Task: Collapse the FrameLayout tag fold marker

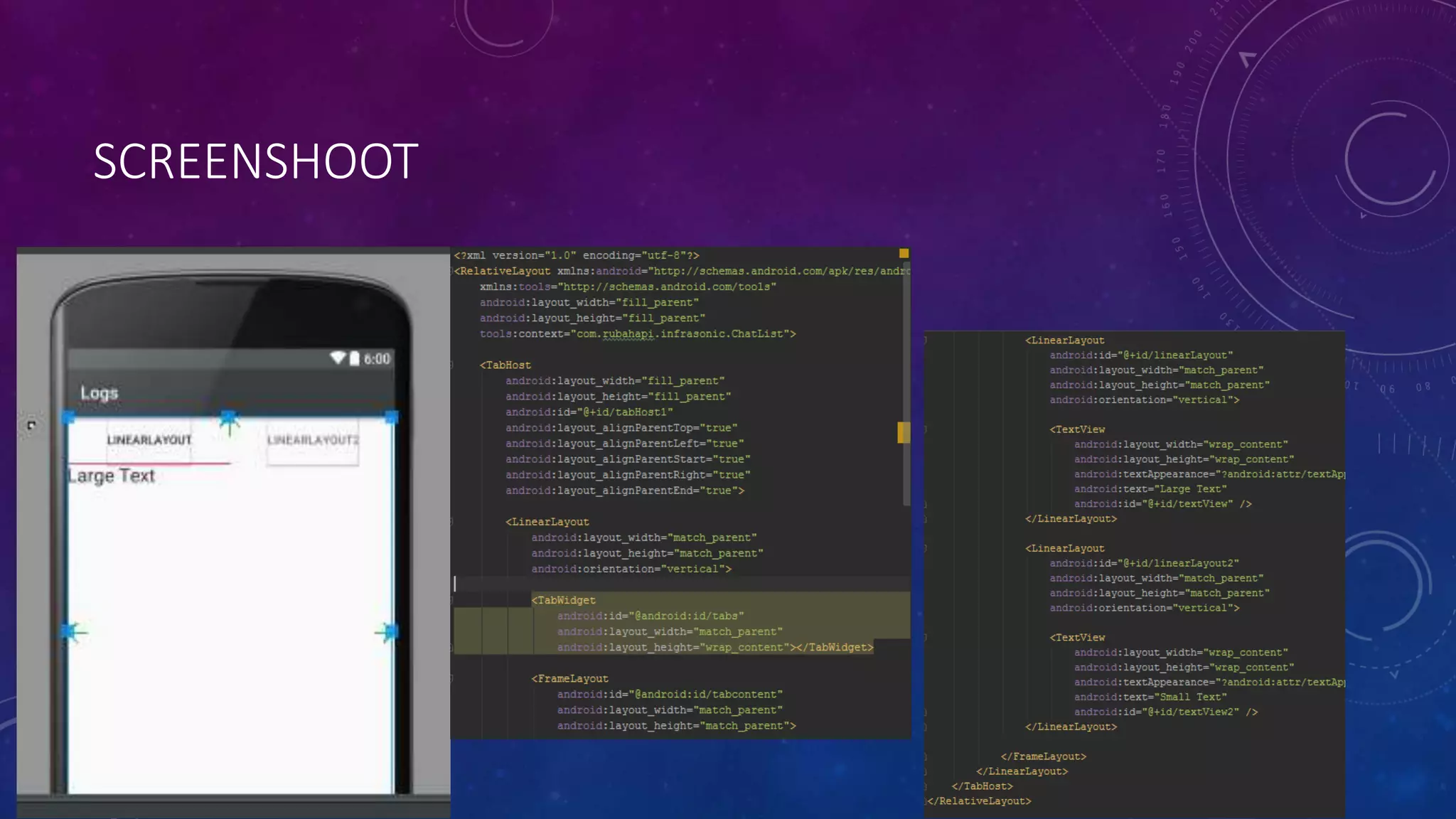Action: (452, 679)
